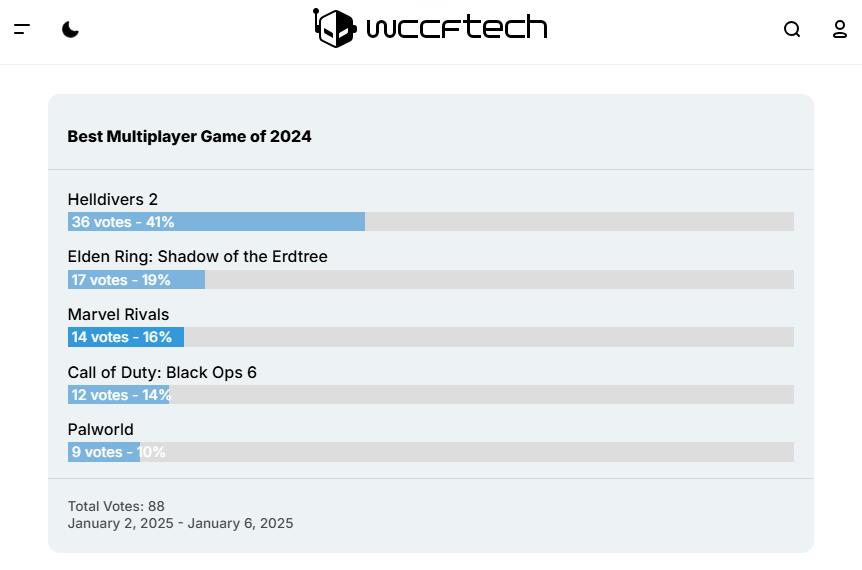Open the hamburger menu icon

coord(22,29)
